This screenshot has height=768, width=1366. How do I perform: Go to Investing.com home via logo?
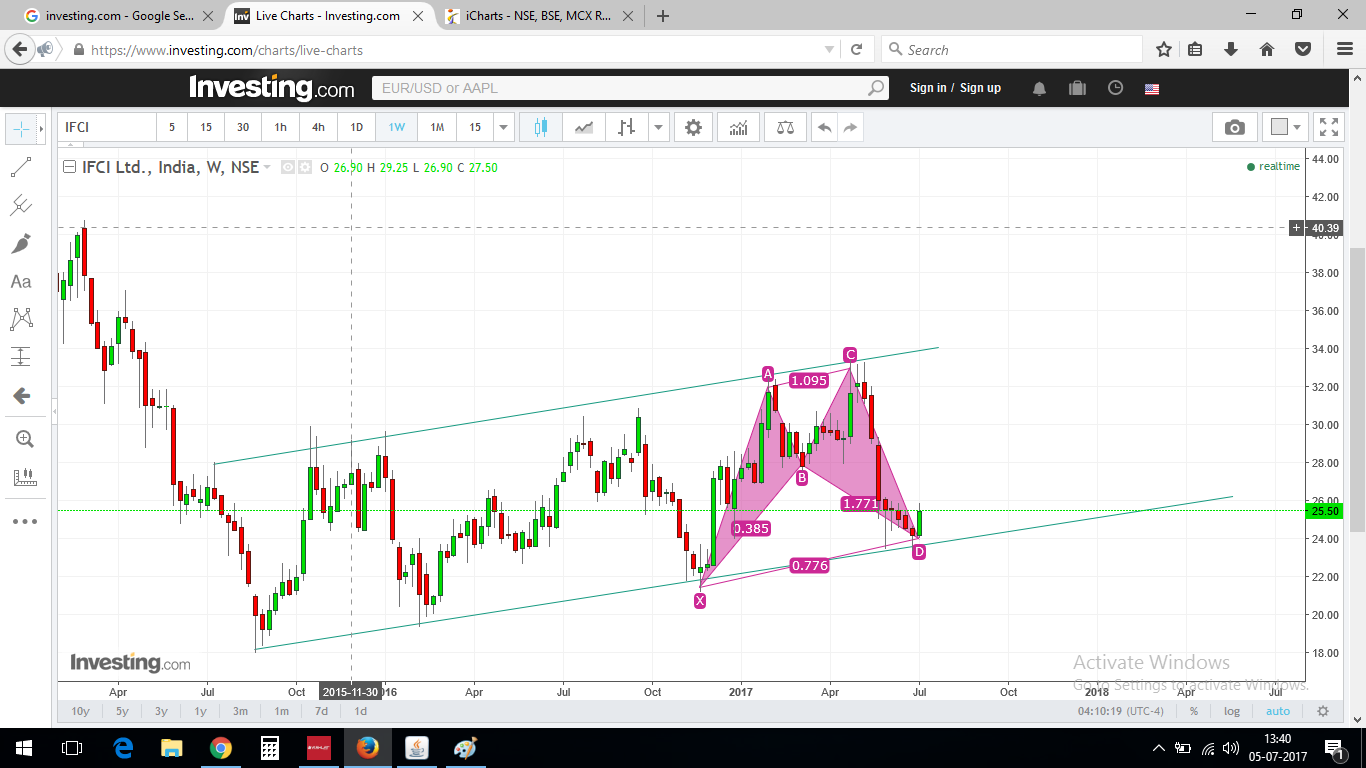point(271,88)
